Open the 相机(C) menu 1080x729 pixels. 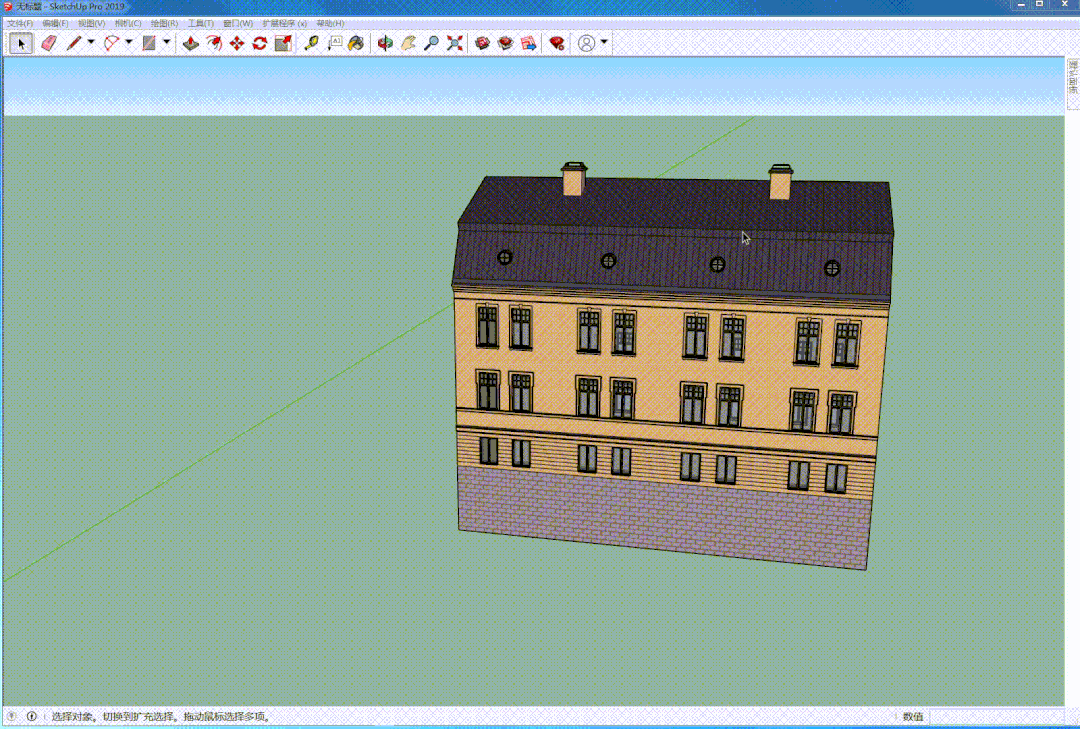click(x=128, y=23)
